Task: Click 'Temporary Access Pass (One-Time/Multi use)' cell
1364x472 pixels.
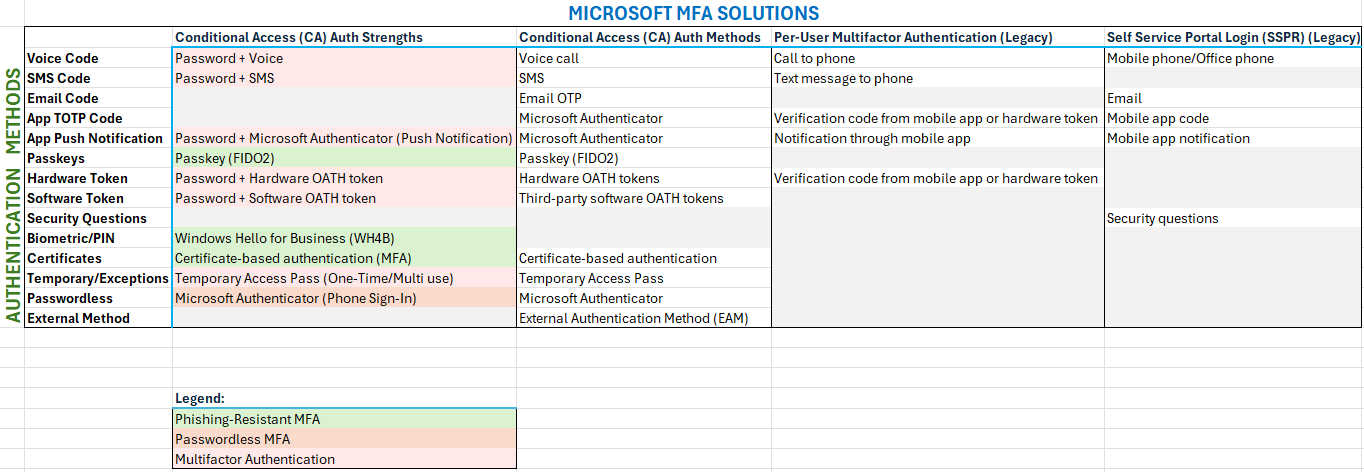Action: coord(344,278)
